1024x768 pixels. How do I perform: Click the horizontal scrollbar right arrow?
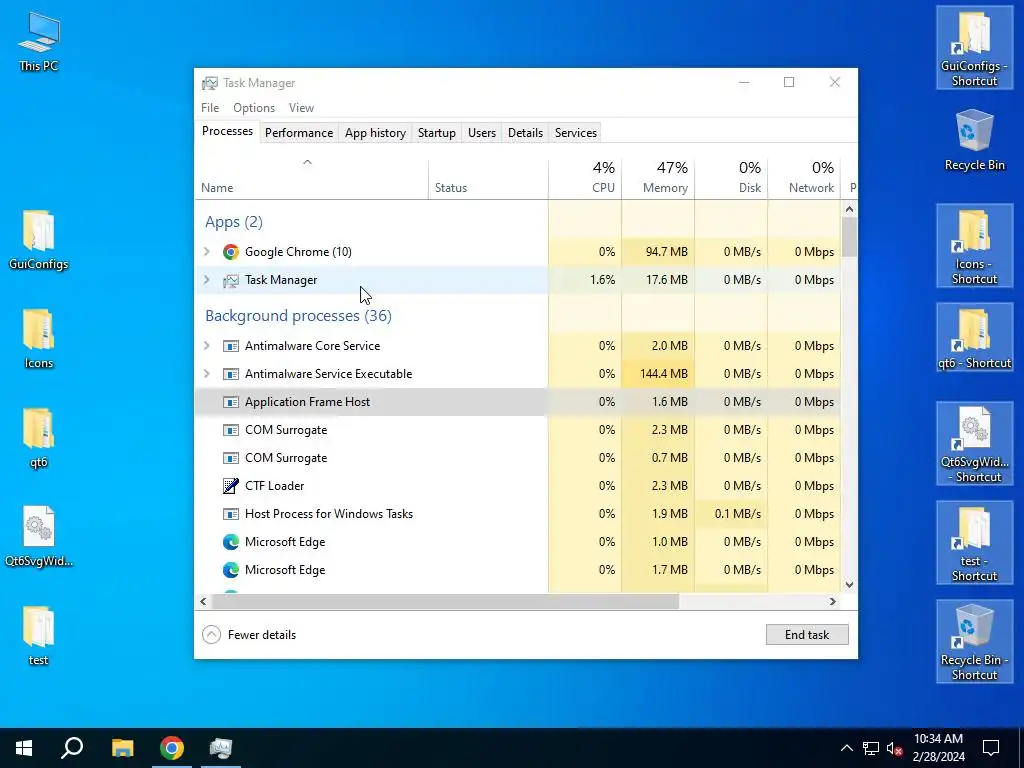(833, 601)
